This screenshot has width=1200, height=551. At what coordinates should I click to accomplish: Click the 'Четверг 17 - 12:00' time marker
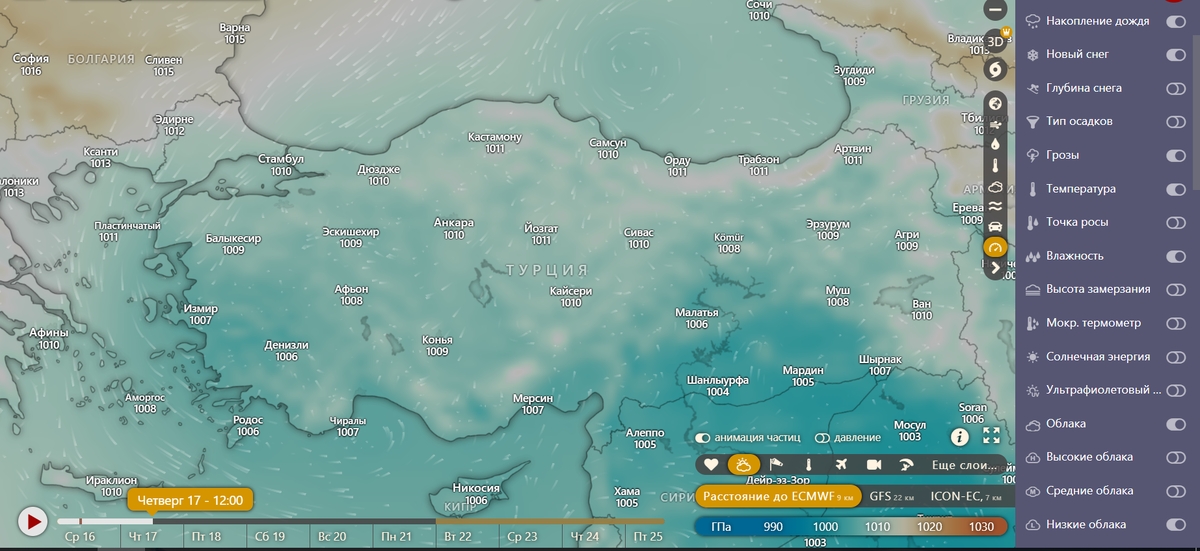(x=190, y=499)
